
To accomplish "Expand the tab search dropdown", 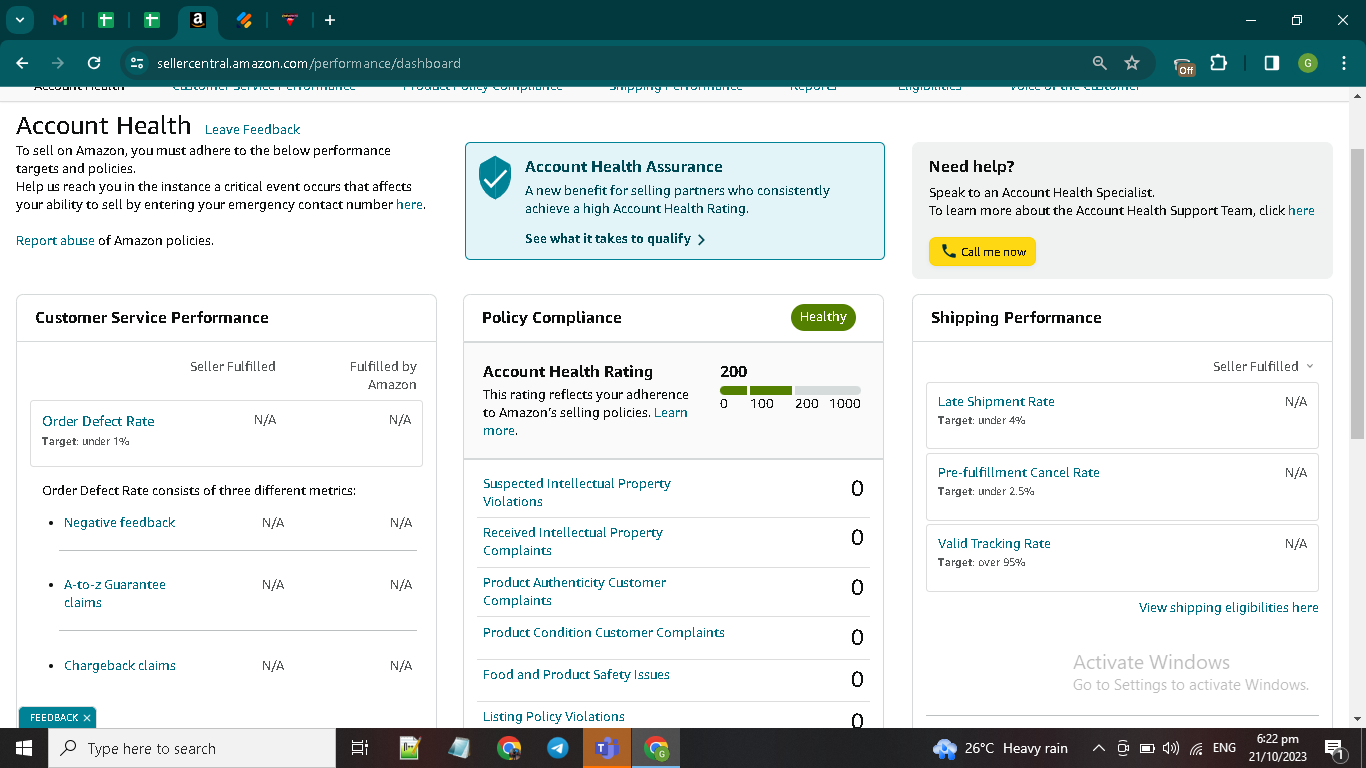I will (19, 20).
